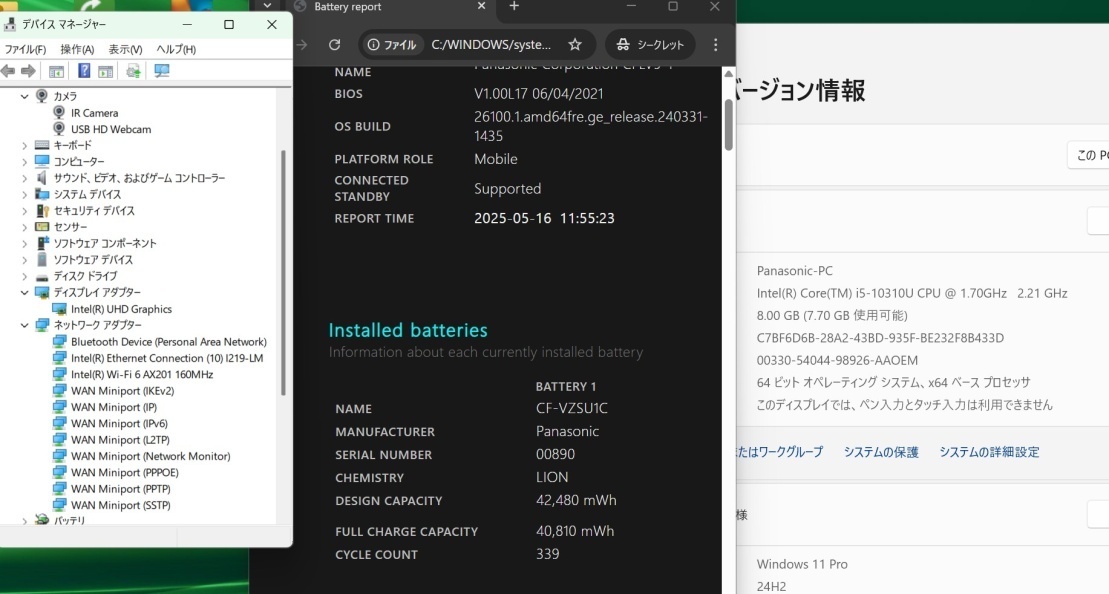Expand the ソフトウェア デバイス category
This screenshot has width=1109, height=594.
[25, 260]
